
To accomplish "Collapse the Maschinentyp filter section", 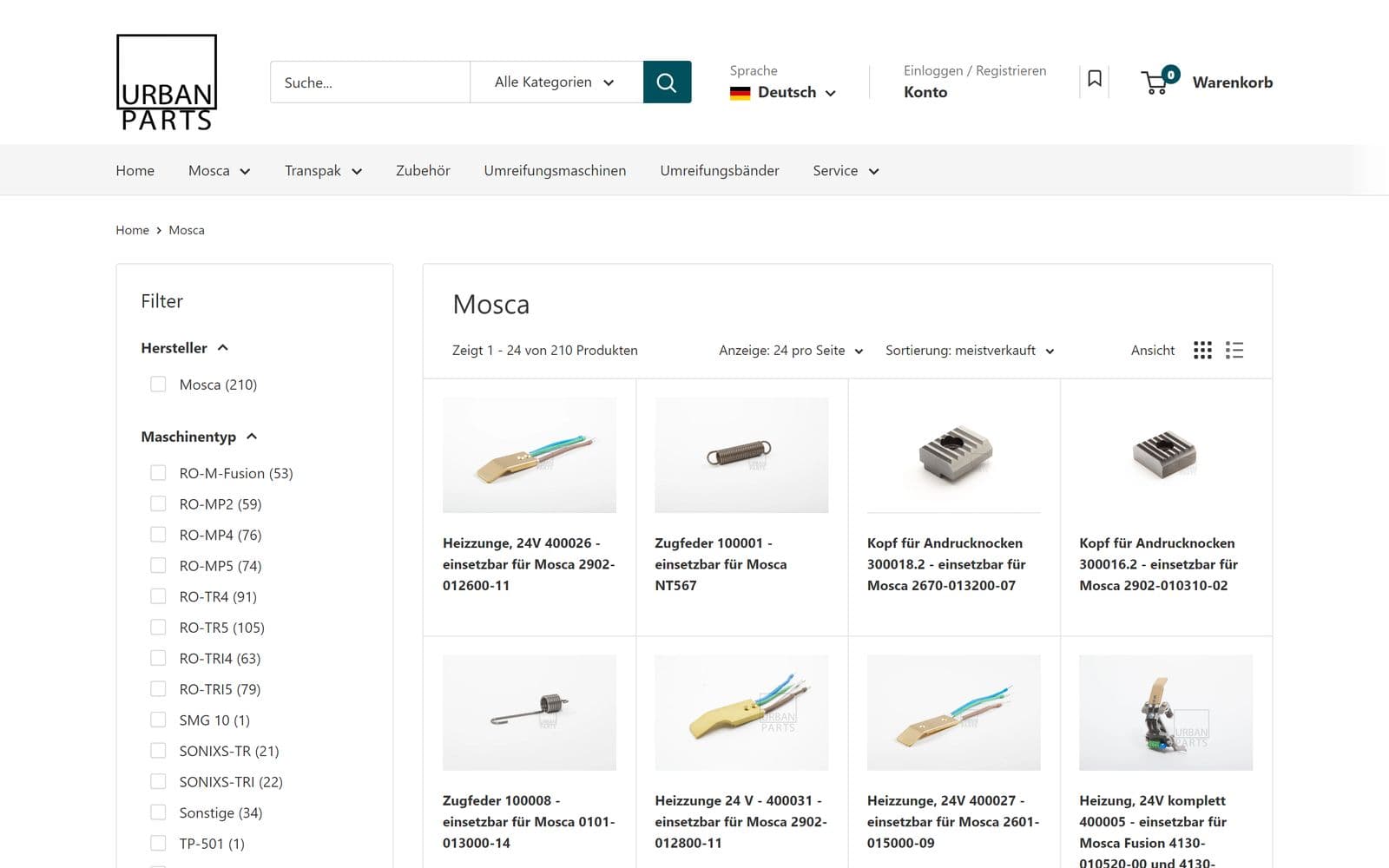I will pos(199,437).
